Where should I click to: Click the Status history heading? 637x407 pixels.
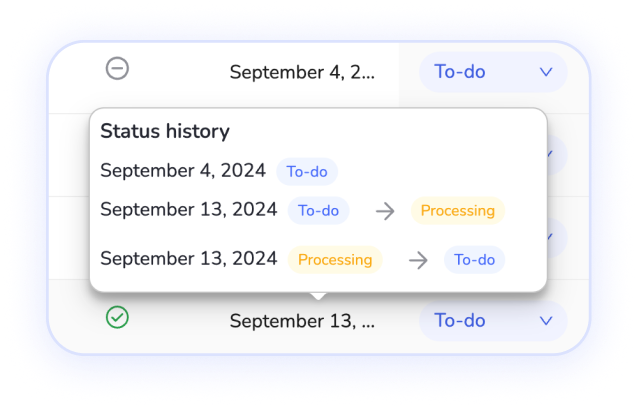(x=165, y=131)
